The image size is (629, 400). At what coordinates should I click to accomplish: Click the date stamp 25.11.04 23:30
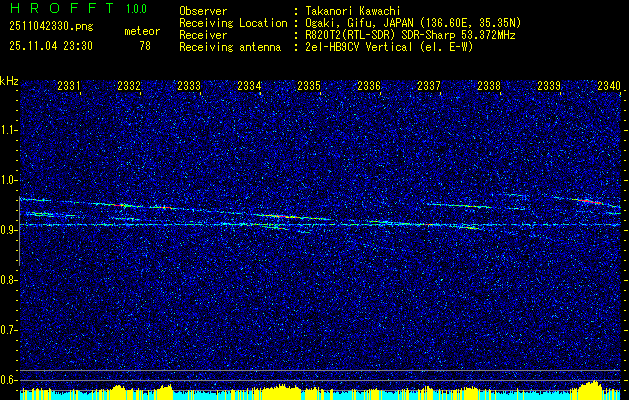coord(51,46)
